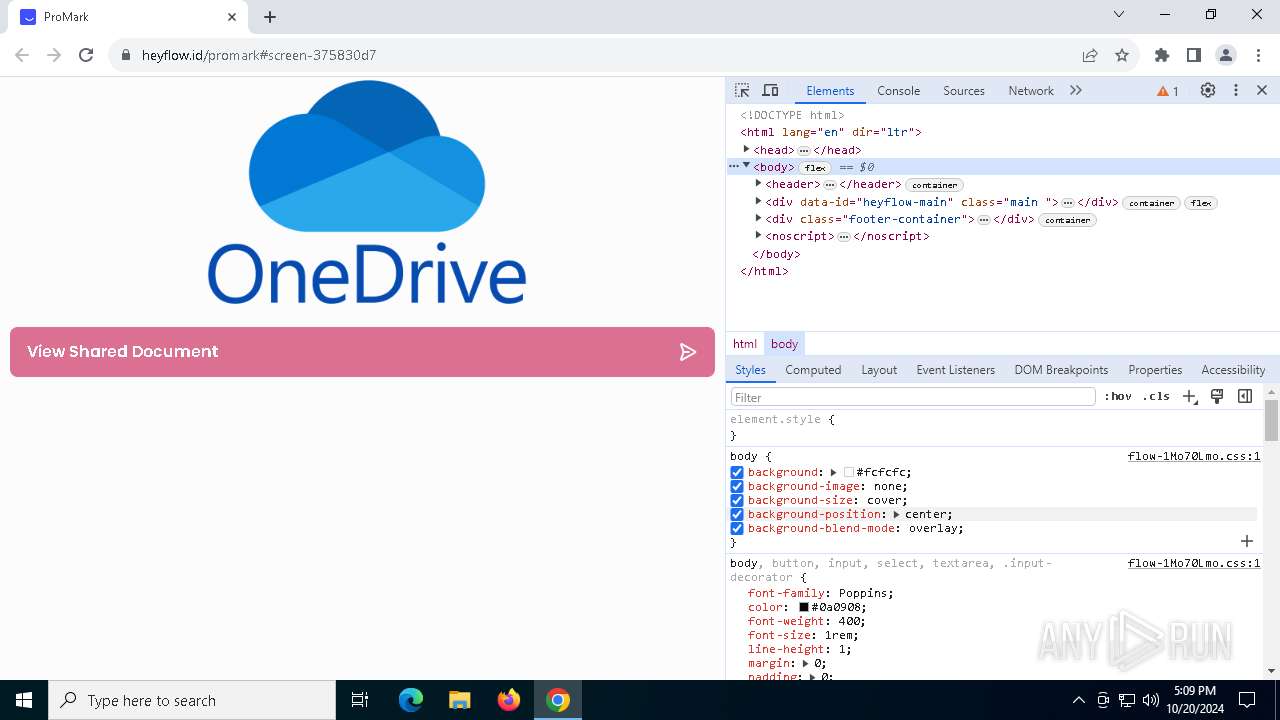Screen dimensions: 1280x720
Task: Open the notifications action center
Action: tap(1248, 700)
